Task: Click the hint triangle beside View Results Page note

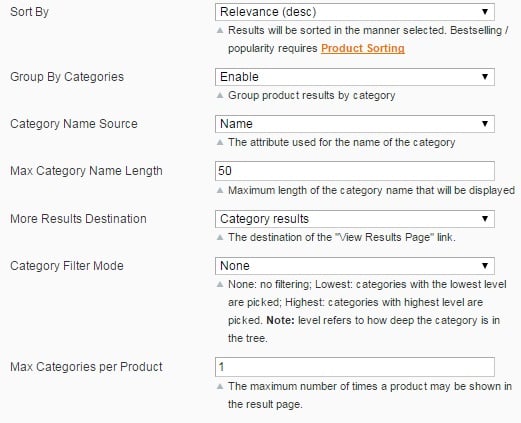Action: pyautogui.click(x=220, y=237)
